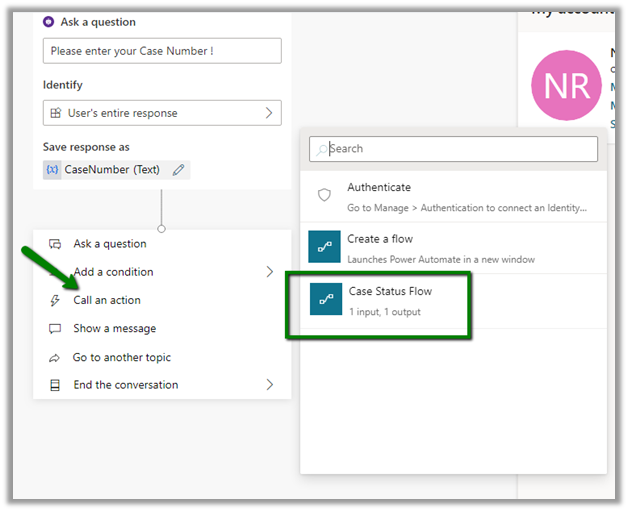This screenshot has width=628, height=511.
Task: Click the Show a message speech icon
Action: (x=55, y=329)
